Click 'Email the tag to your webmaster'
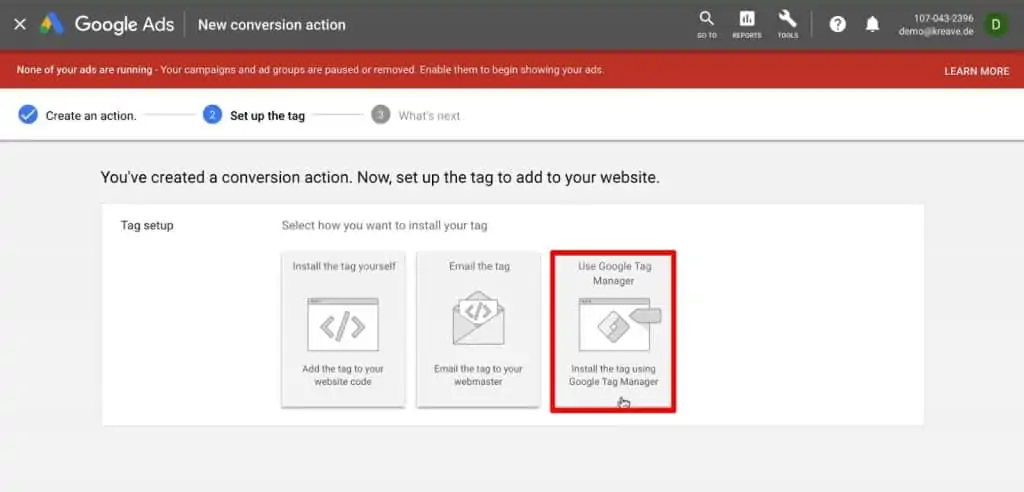Image resolution: width=1024 pixels, height=492 pixels. tap(479, 375)
